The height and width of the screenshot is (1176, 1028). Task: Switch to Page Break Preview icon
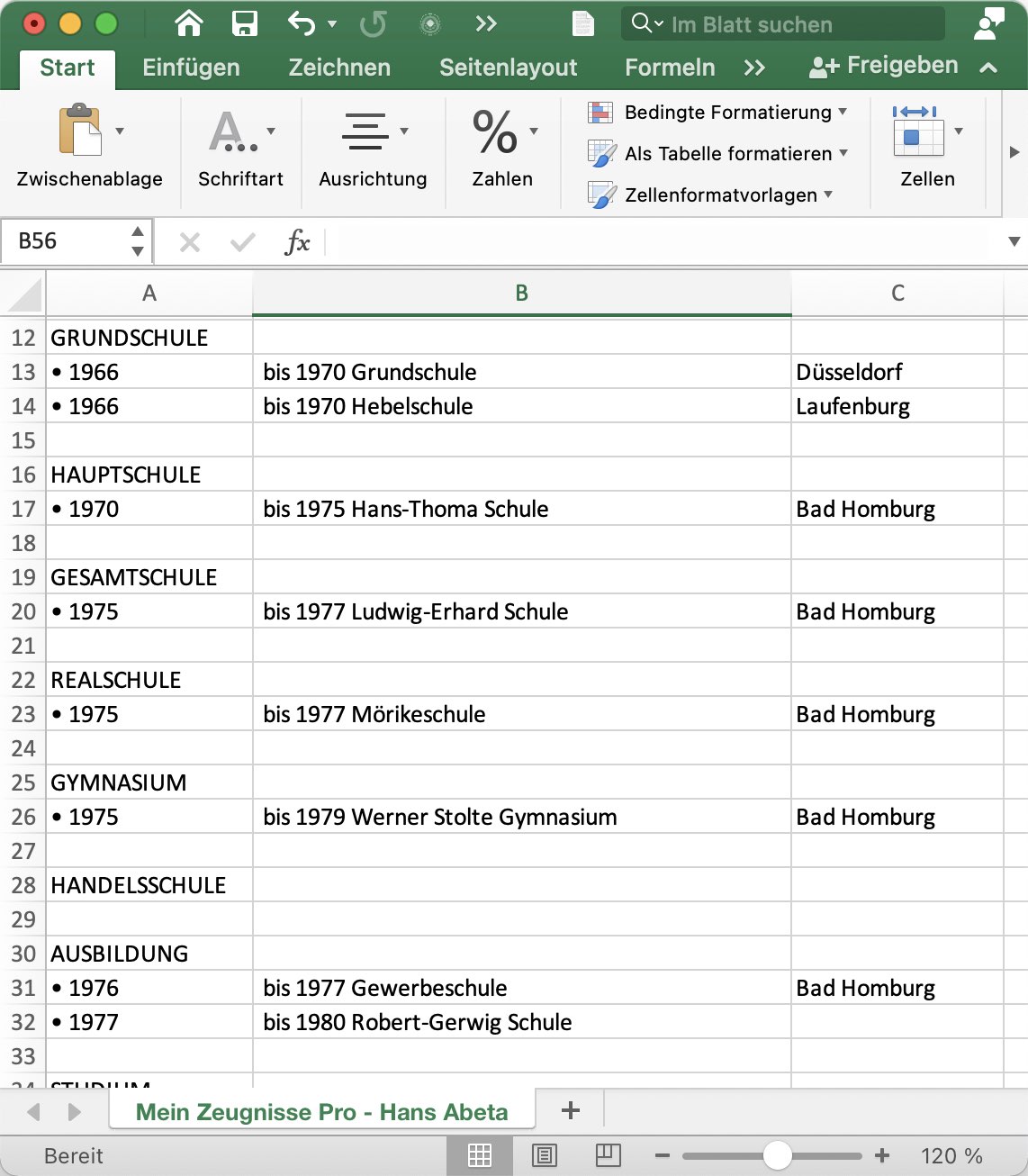[609, 1155]
